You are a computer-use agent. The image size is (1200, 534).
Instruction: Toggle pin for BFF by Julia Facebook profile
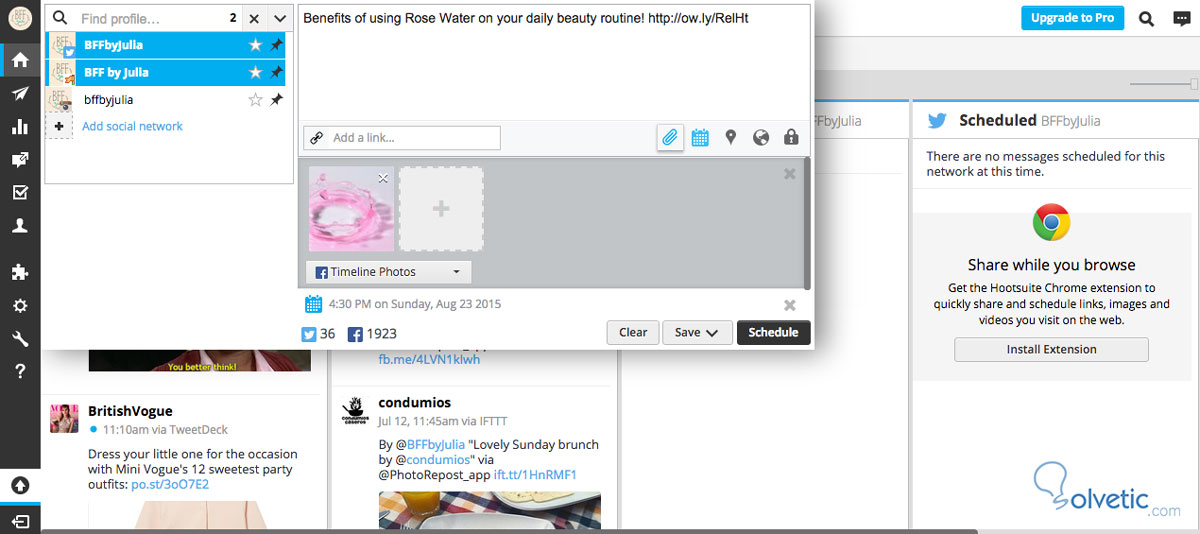pyautogui.click(x=276, y=72)
